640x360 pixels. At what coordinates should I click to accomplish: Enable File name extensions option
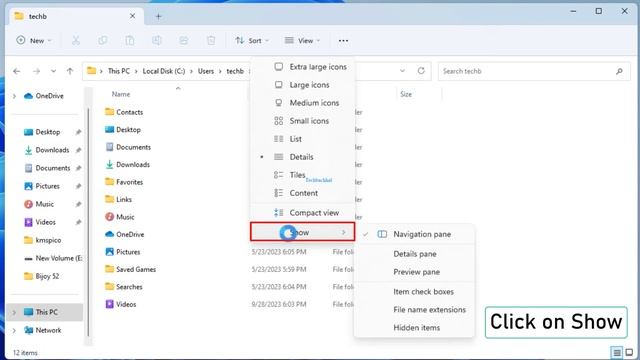point(414,309)
